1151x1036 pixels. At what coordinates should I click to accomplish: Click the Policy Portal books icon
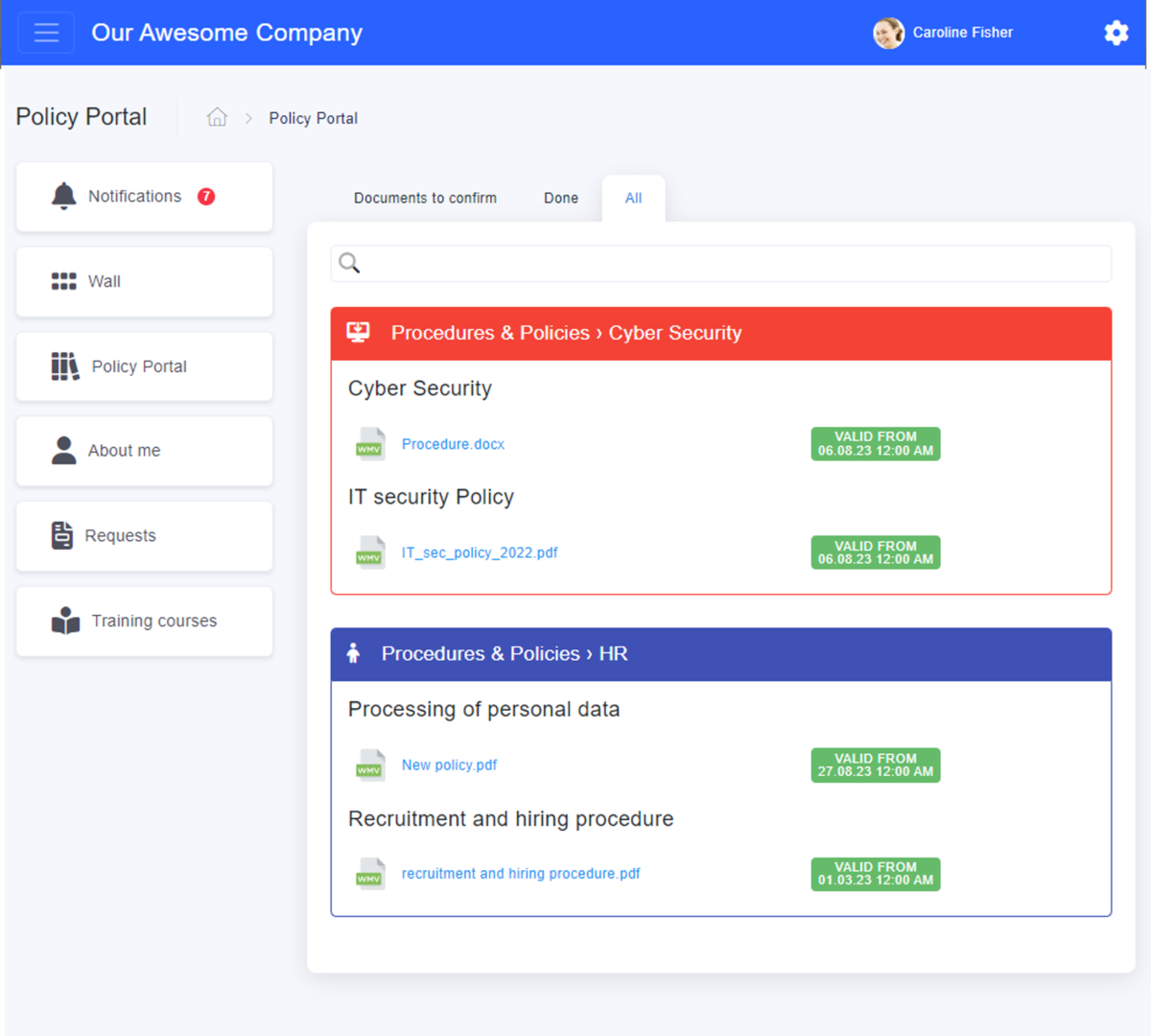[65, 366]
